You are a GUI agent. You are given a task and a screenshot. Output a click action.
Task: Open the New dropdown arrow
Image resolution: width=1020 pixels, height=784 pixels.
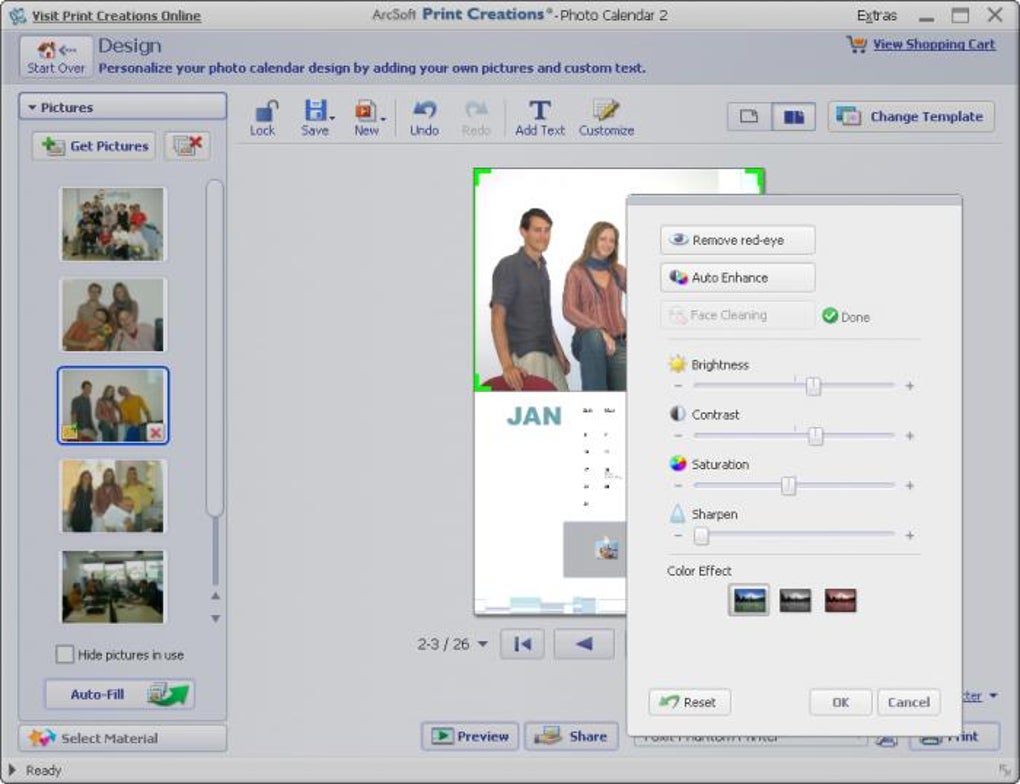(x=383, y=118)
